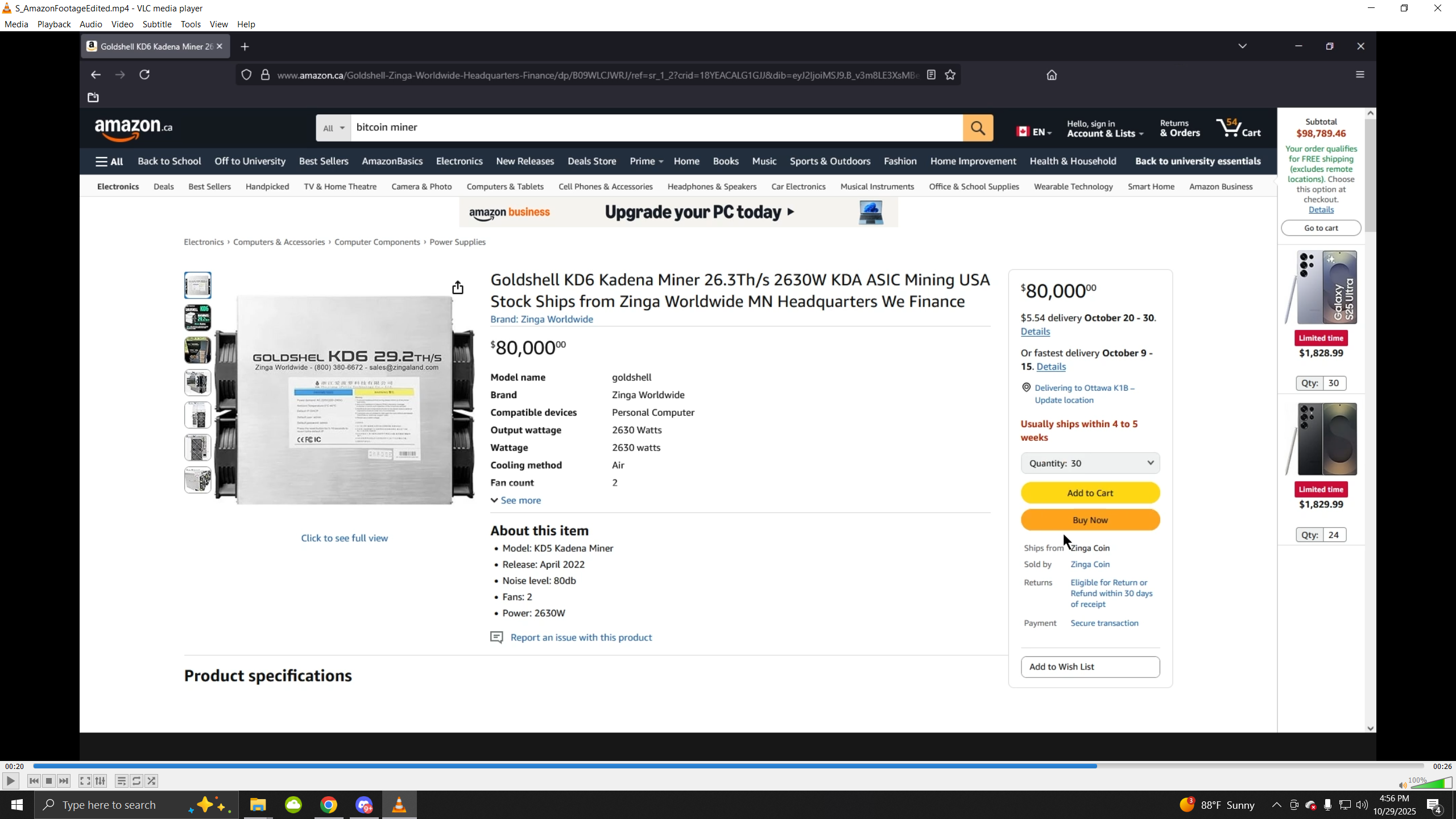The width and height of the screenshot is (1456, 819).
Task: Mute audio via speaker icon
Action: point(1403,785)
